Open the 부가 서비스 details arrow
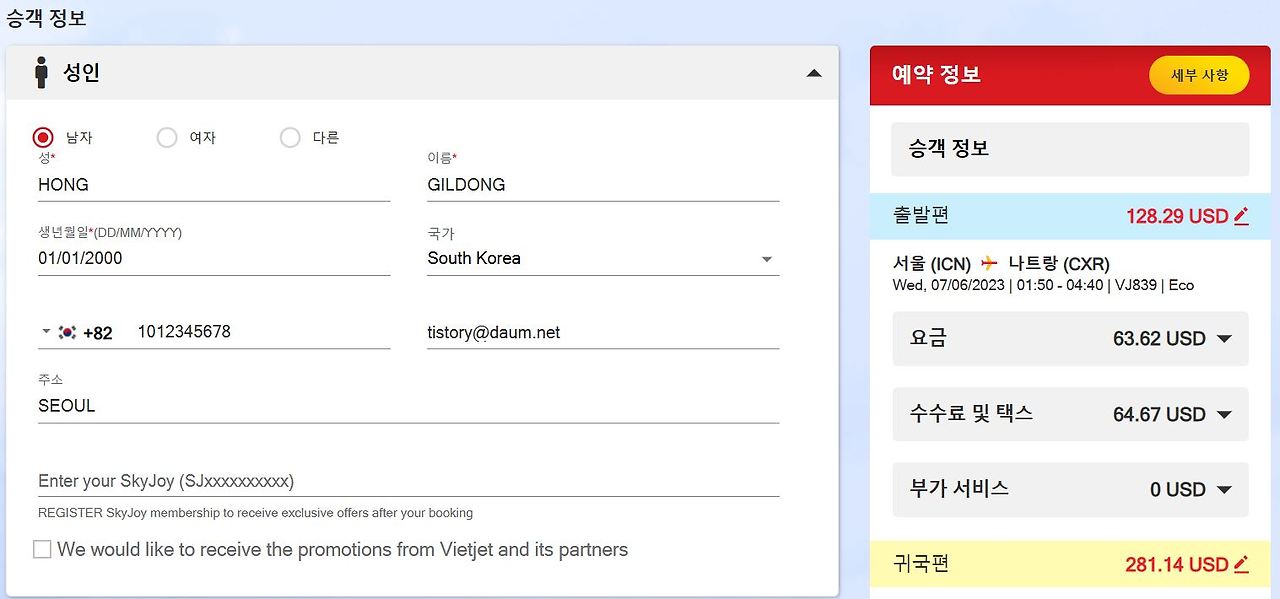This screenshot has width=1280, height=599. pyautogui.click(x=1225, y=489)
